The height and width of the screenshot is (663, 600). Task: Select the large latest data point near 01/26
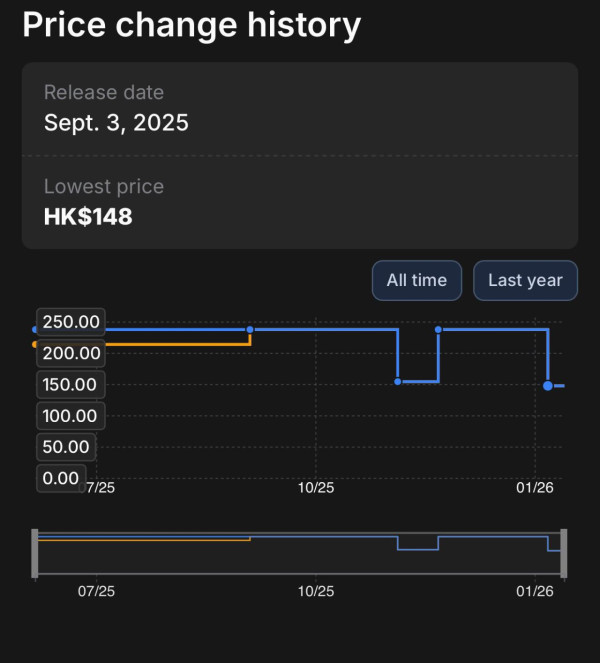pyautogui.click(x=548, y=385)
